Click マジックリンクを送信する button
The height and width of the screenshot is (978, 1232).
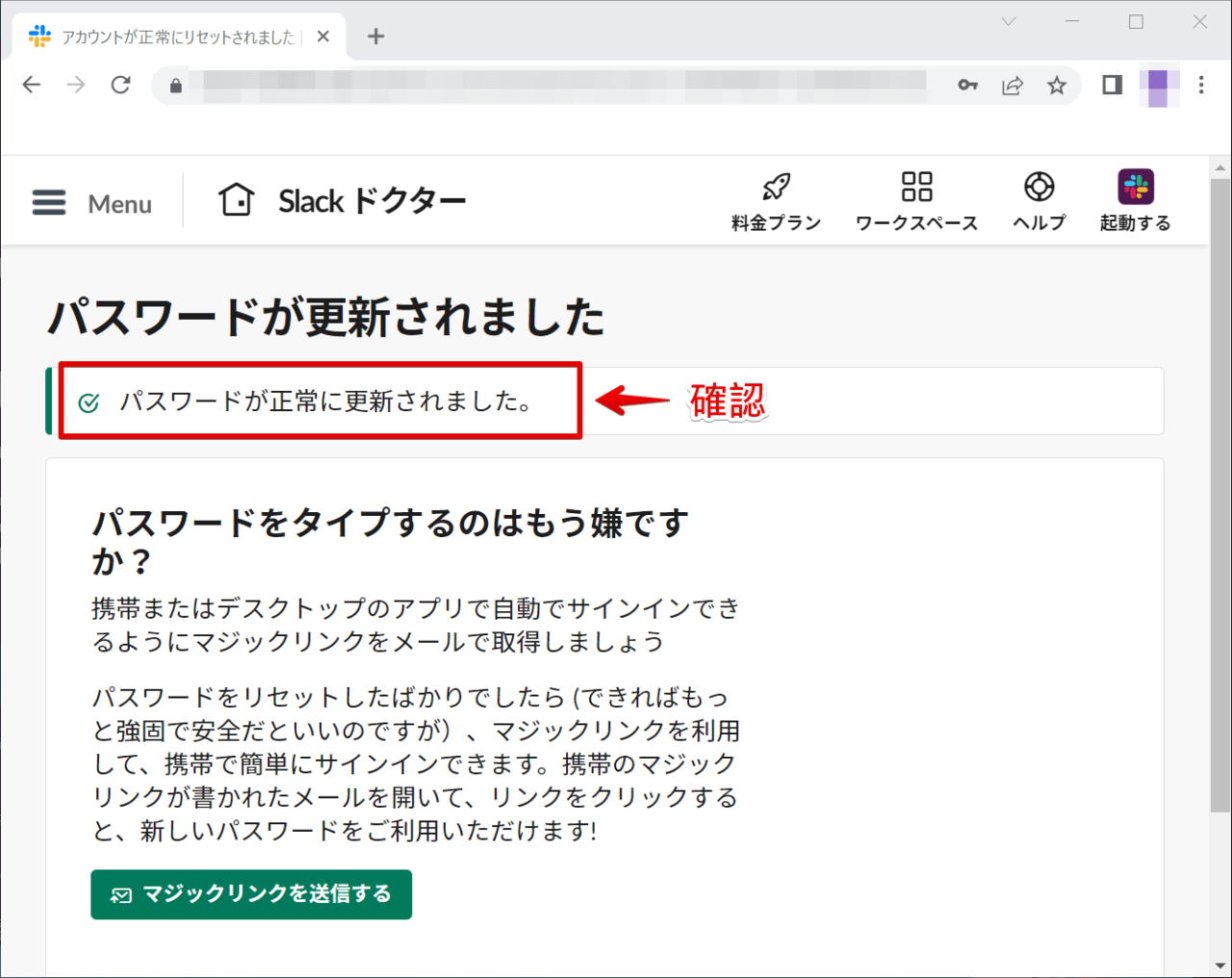[x=251, y=894]
